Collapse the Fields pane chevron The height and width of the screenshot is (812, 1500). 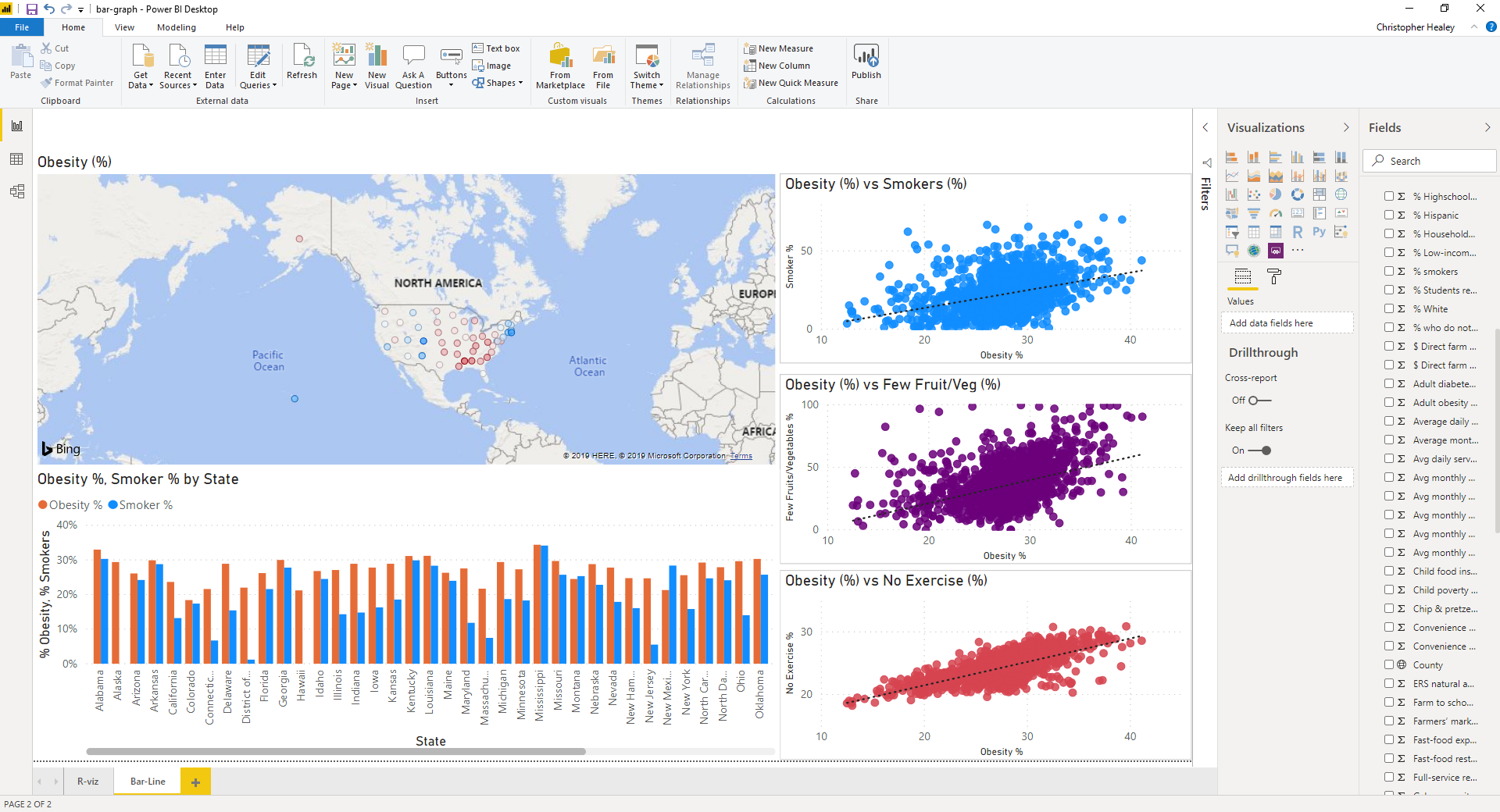(x=1487, y=127)
